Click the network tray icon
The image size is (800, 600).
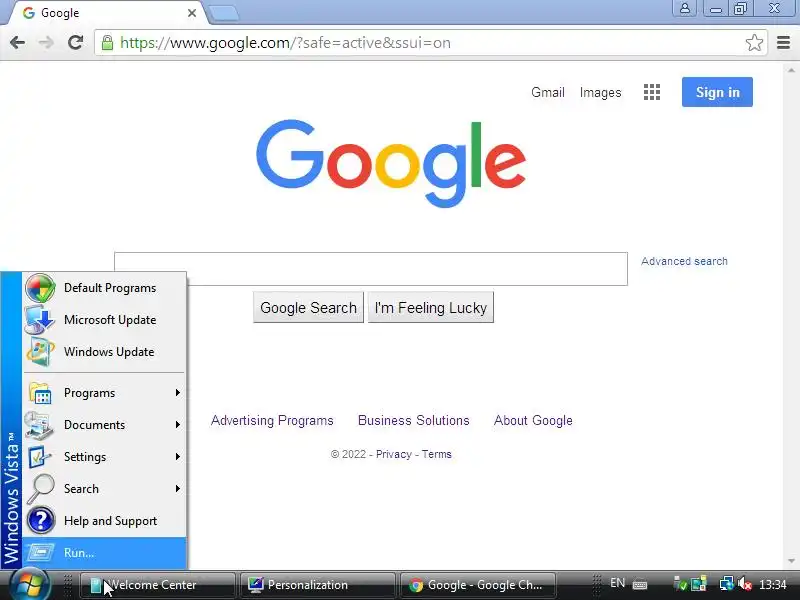(x=727, y=583)
